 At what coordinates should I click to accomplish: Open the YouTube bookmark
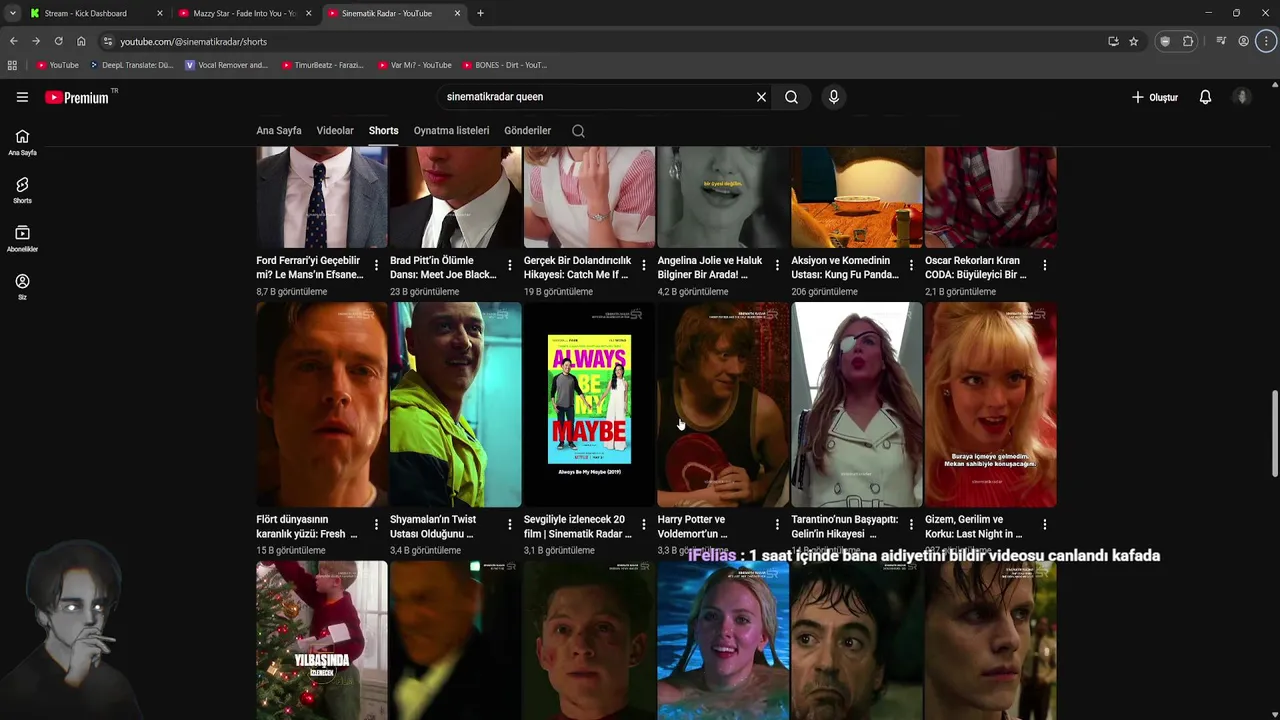[58, 65]
